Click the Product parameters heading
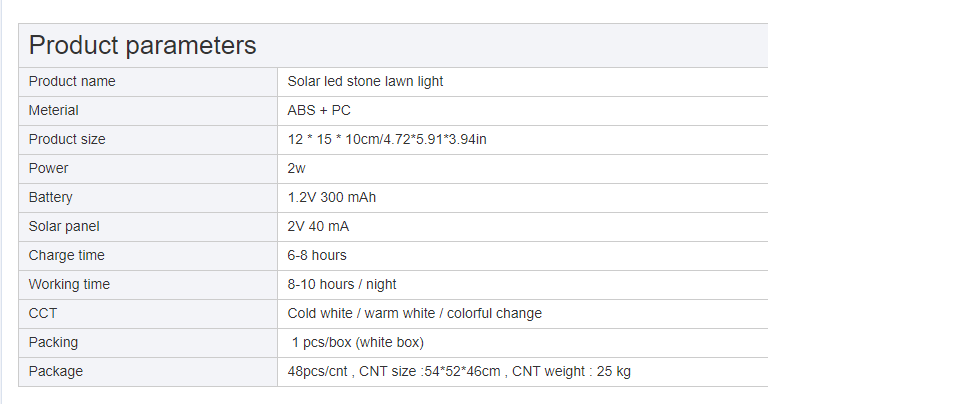Screen dimensions: 960x404 (x=143, y=45)
